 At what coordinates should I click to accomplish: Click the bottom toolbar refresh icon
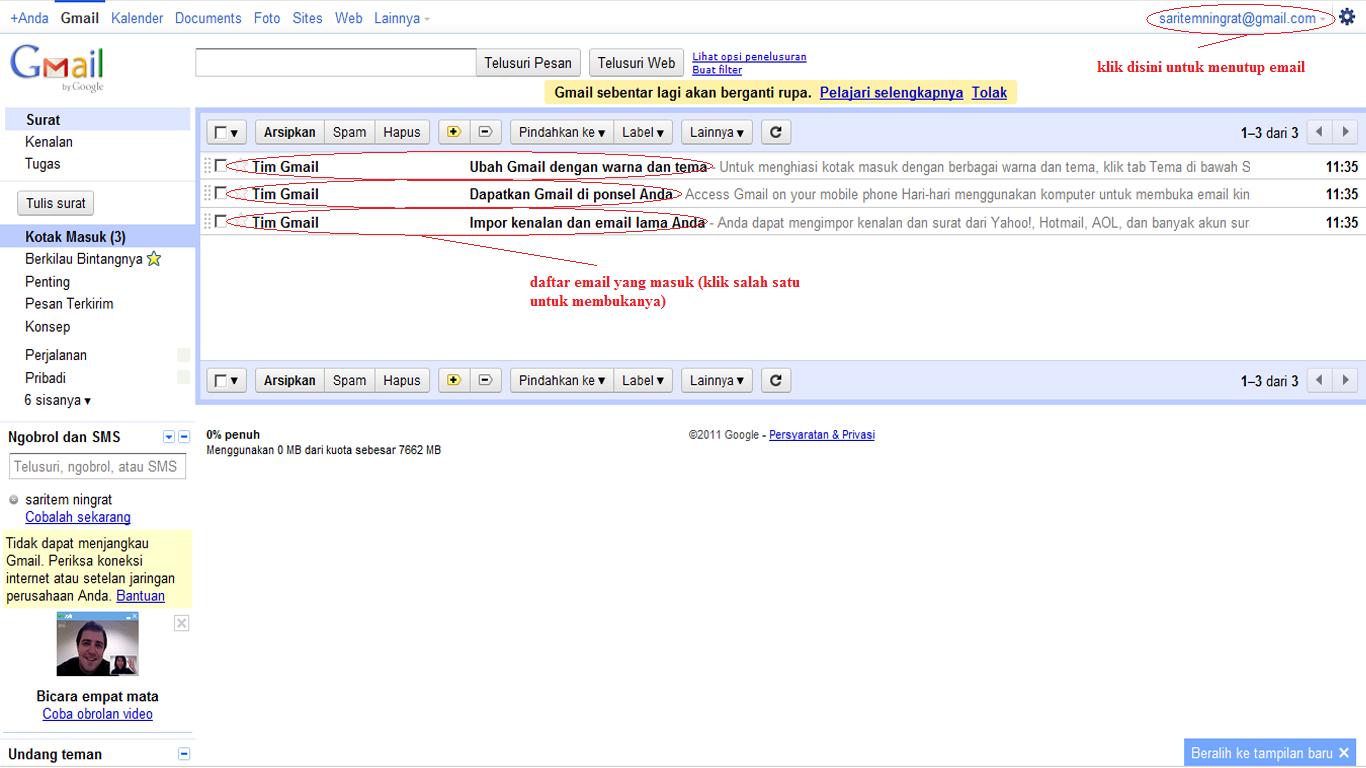[x=776, y=380]
